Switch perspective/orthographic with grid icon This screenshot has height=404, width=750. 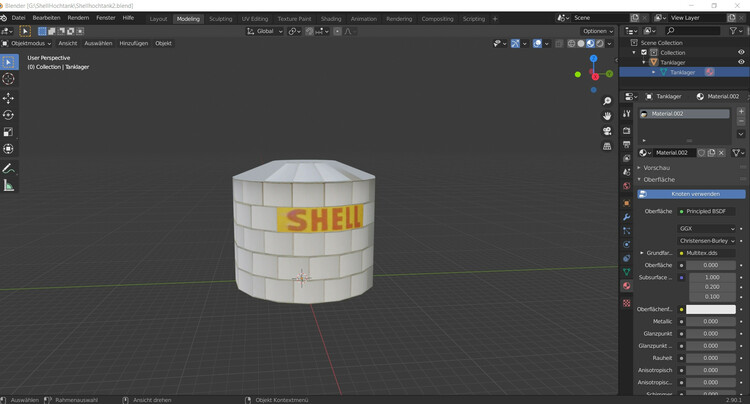click(607, 146)
